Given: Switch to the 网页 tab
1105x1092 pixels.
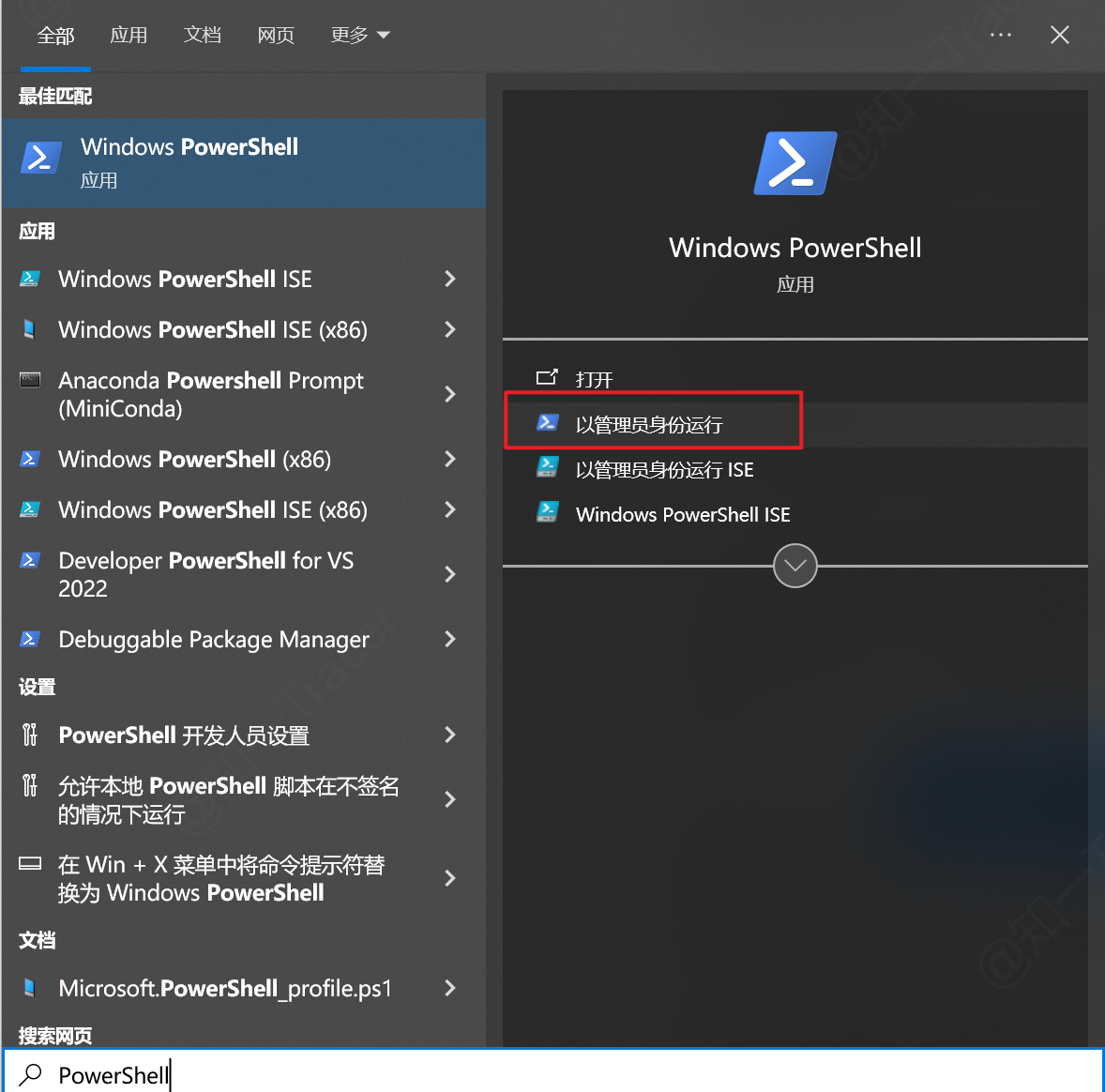Looking at the screenshot, I should 276,35.
